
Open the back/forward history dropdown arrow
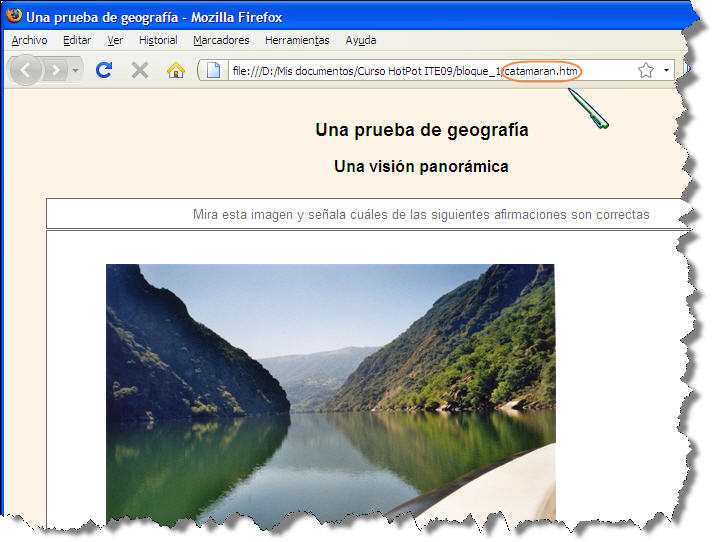coord(75,70)
